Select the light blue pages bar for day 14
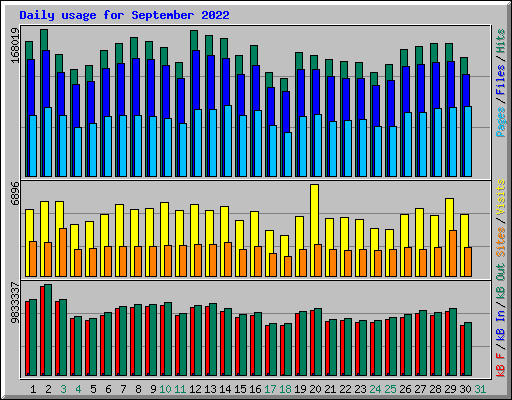Viewport: 512px width, 400px height. 228,141
